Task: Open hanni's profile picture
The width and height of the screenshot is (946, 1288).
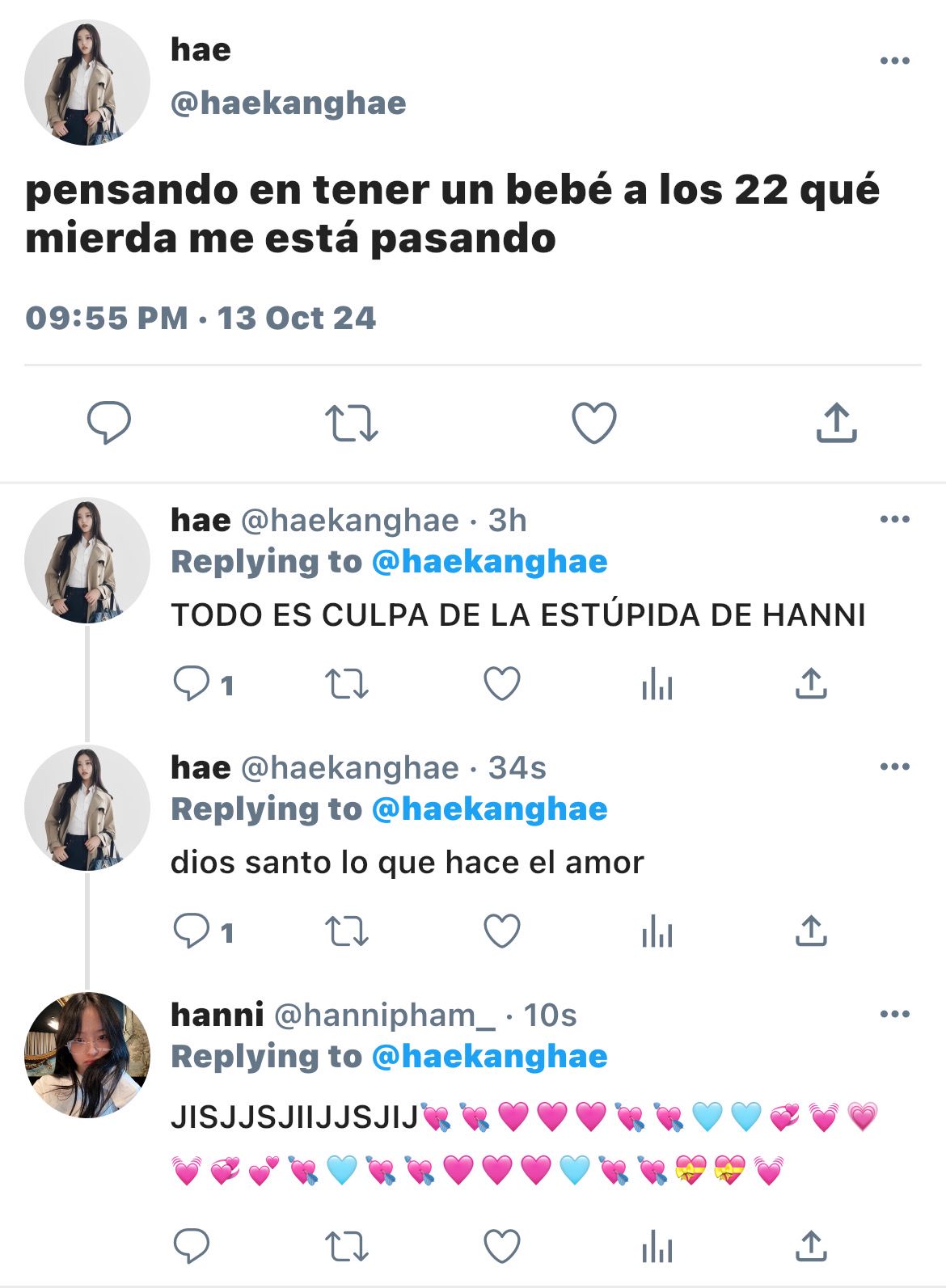Action: click(x=87, y=1055)
